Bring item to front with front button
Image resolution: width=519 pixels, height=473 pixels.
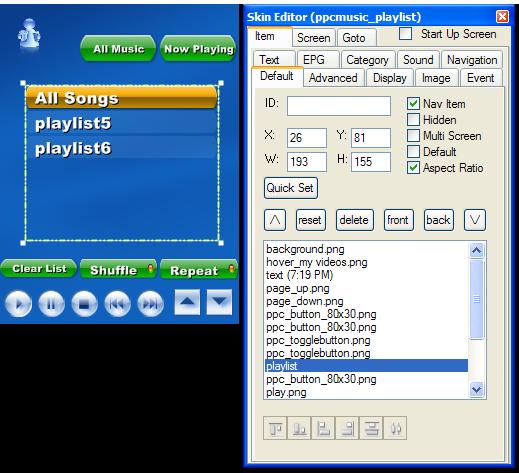(399, 220)
